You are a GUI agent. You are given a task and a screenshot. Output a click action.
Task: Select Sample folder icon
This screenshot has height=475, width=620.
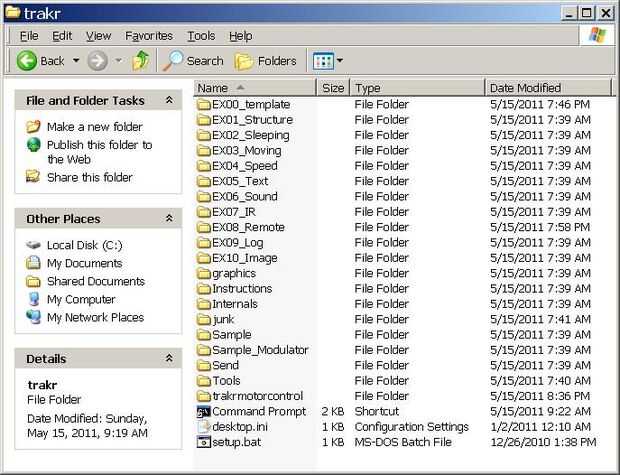pyautogui.click(x=204, y=335)
